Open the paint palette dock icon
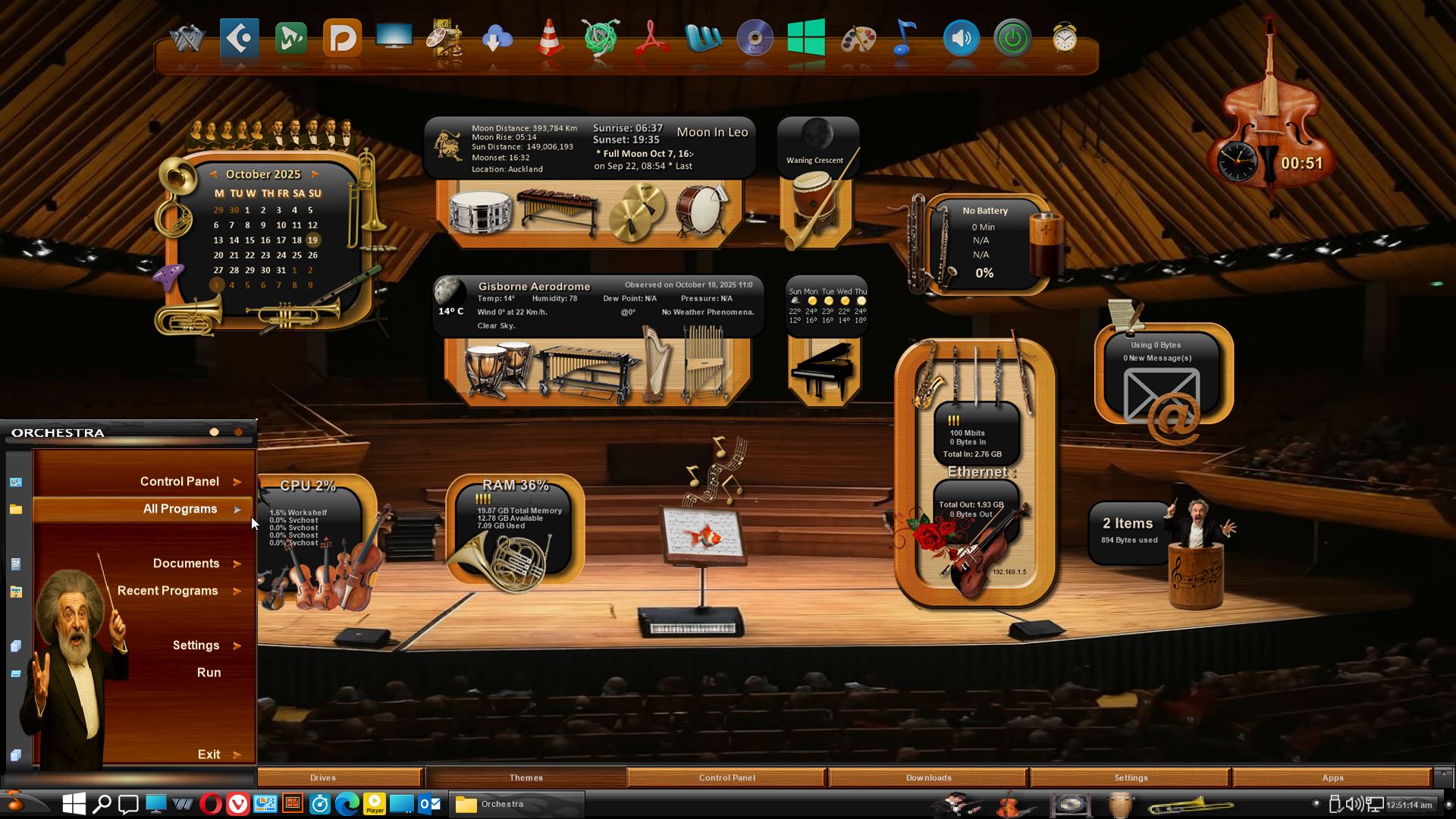Screen dimensions: 1456x819 (858, 38)
